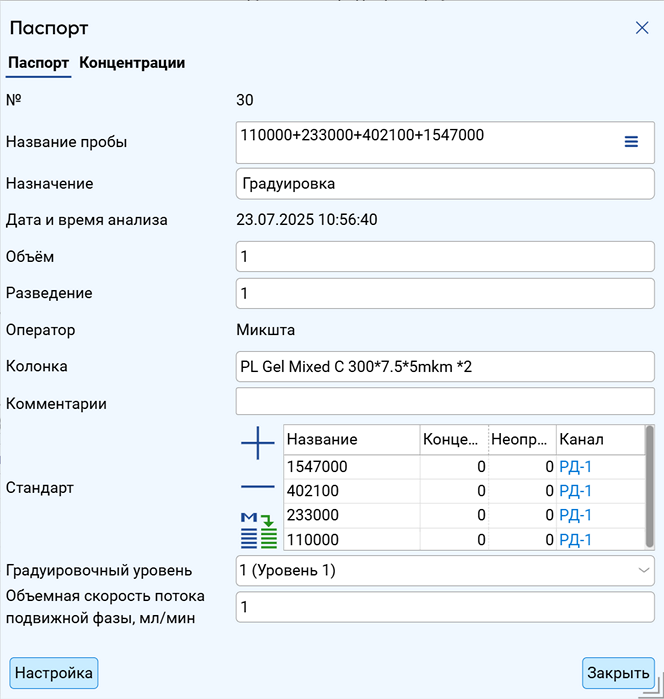This screenshot has width=664, height=699.
Task: Select the Паспорт tab
Action: coord(38,63)
